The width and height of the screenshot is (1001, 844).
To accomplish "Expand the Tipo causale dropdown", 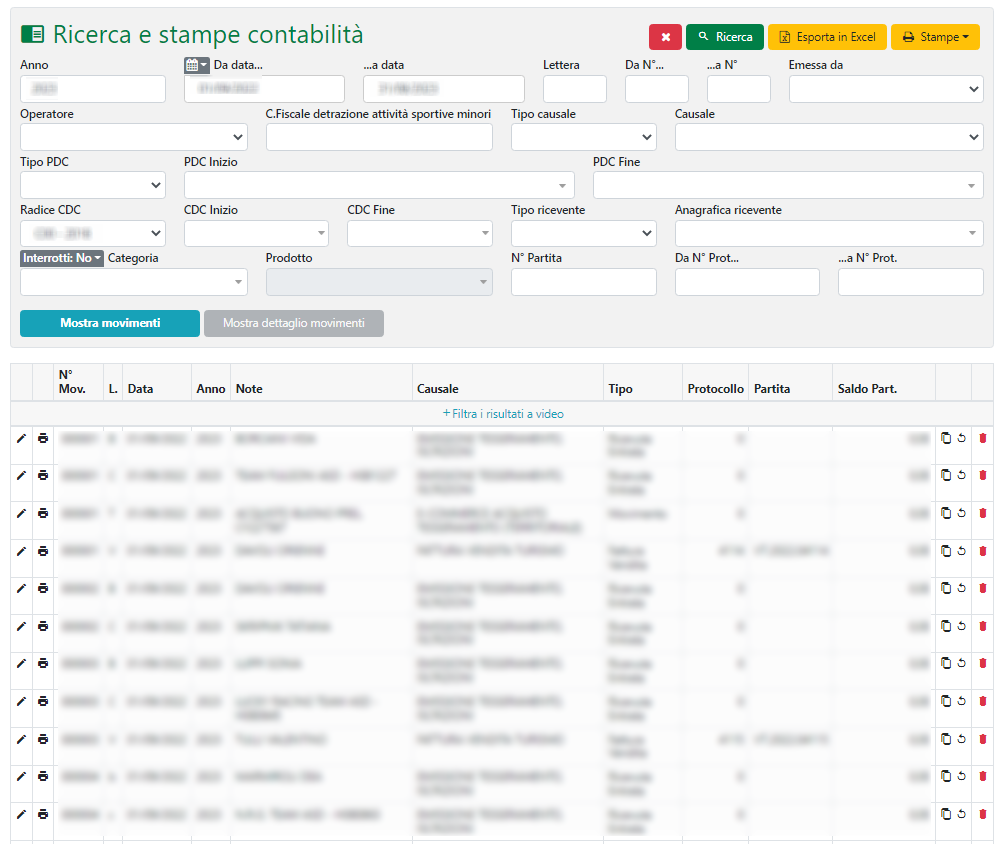I will [x=583, y=137].
